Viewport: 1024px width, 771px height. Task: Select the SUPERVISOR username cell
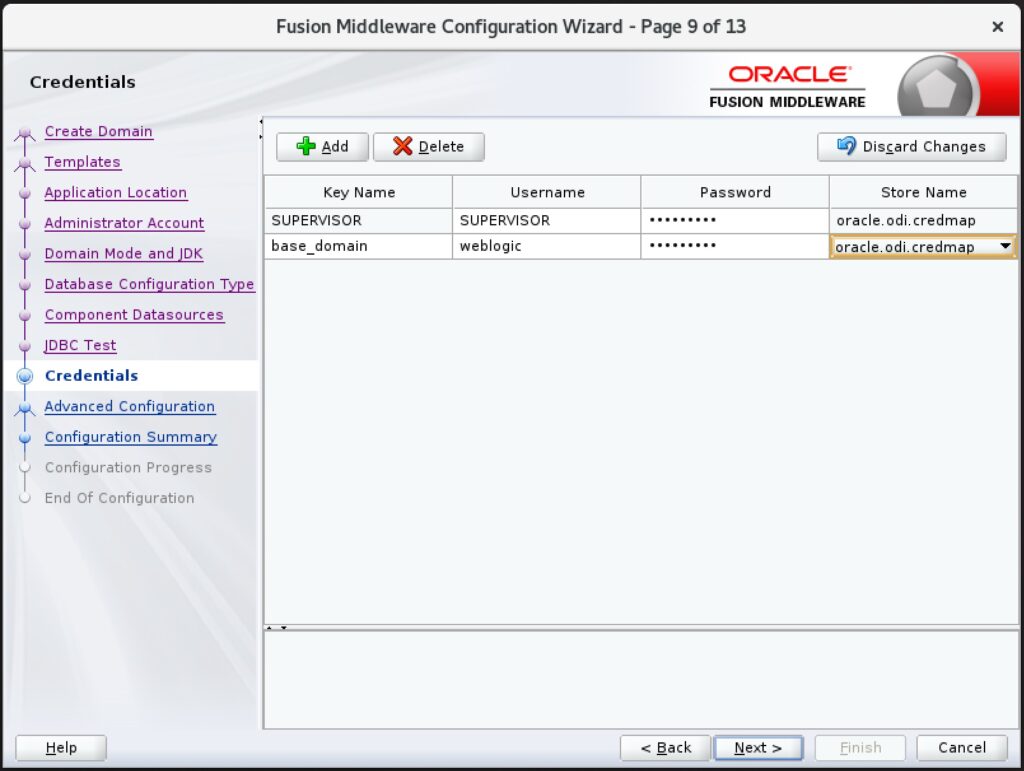coord(547,221)
